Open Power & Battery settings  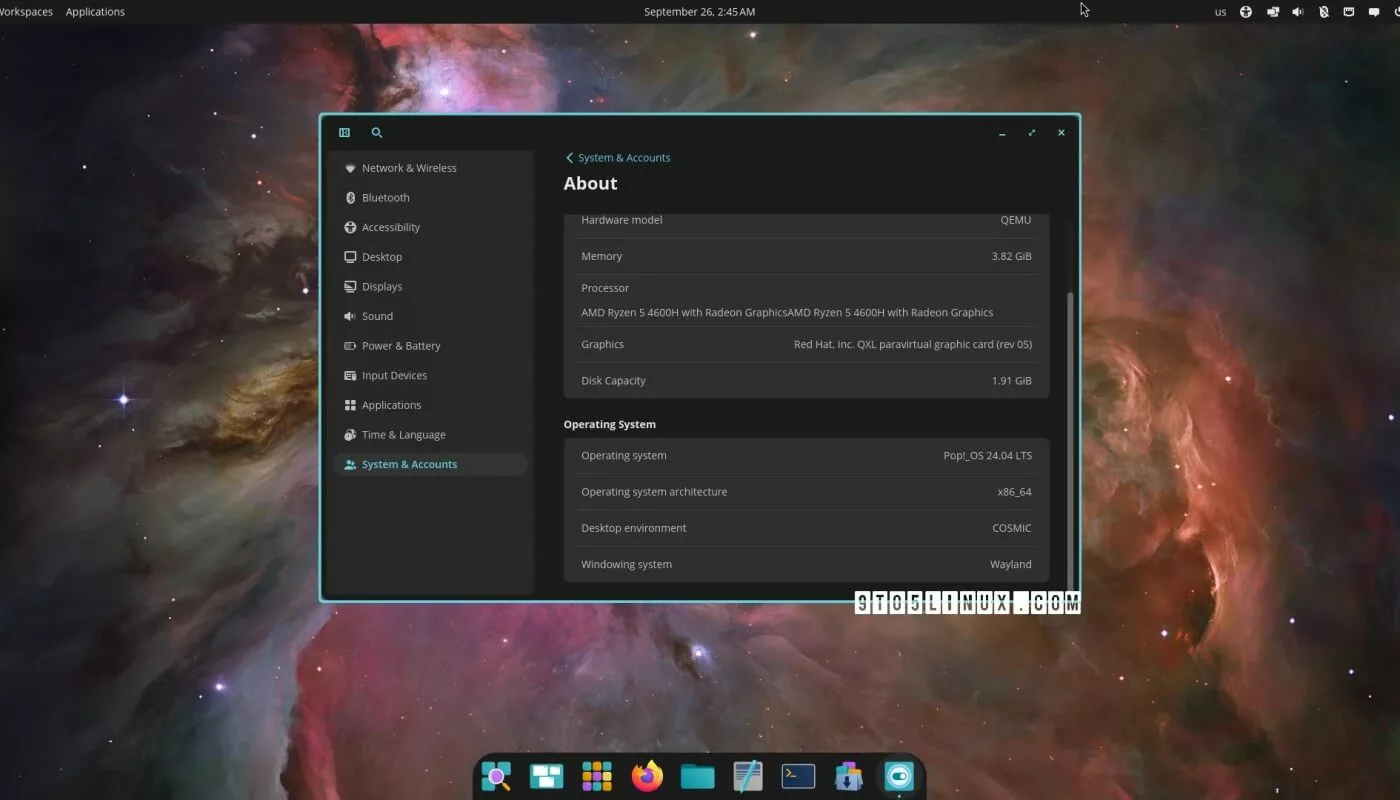[x=401, y=346]
